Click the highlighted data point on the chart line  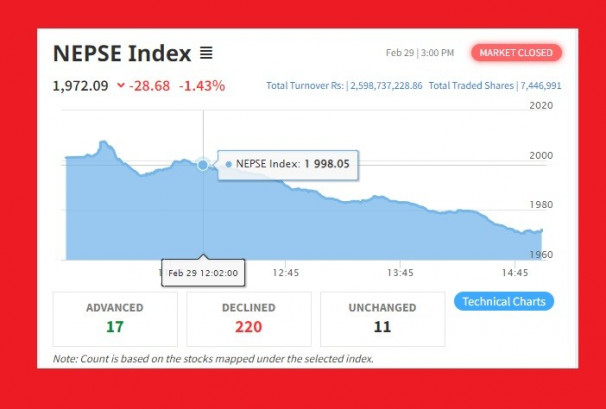203,164
